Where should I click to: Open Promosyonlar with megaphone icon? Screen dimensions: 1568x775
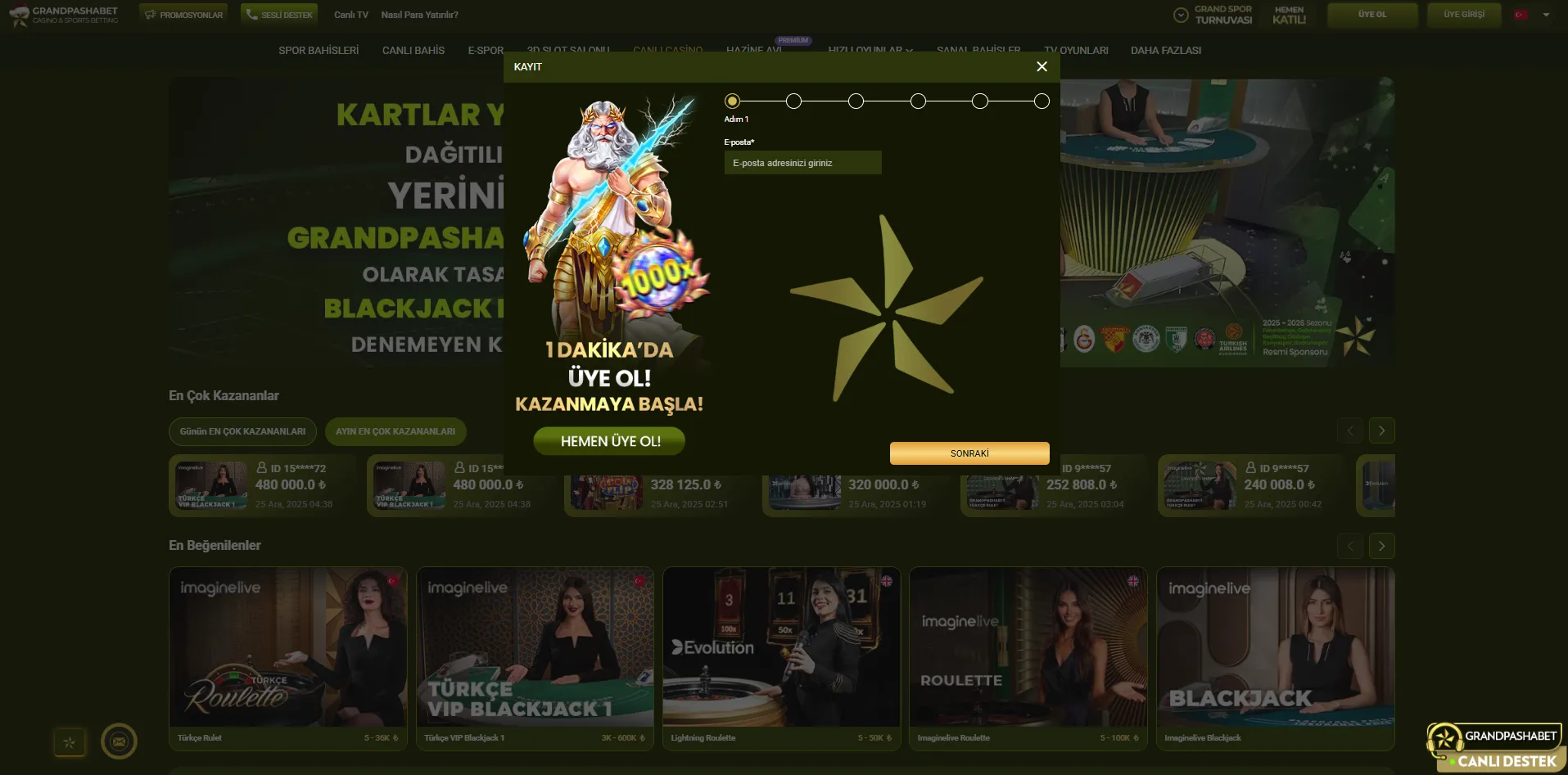click(x=183, y=15)
